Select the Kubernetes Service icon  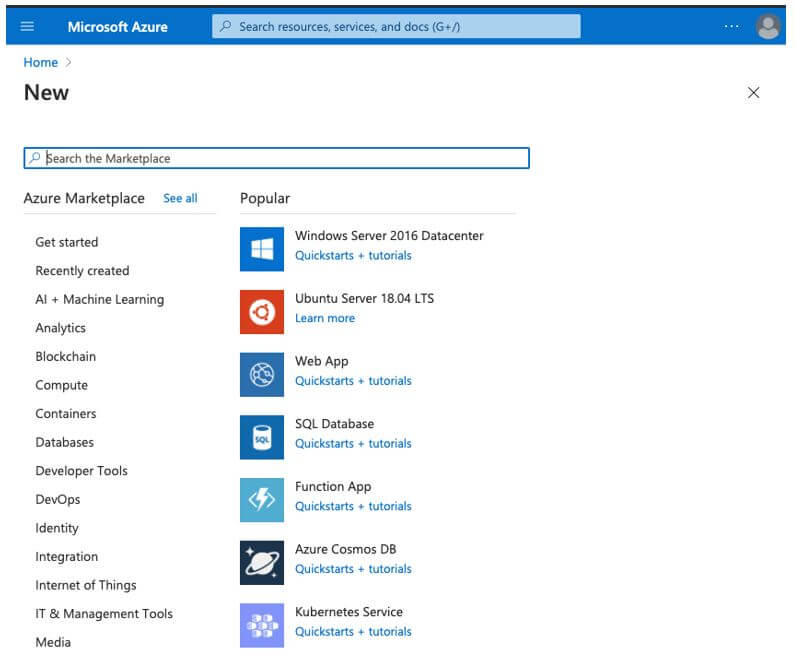[262, 625]
